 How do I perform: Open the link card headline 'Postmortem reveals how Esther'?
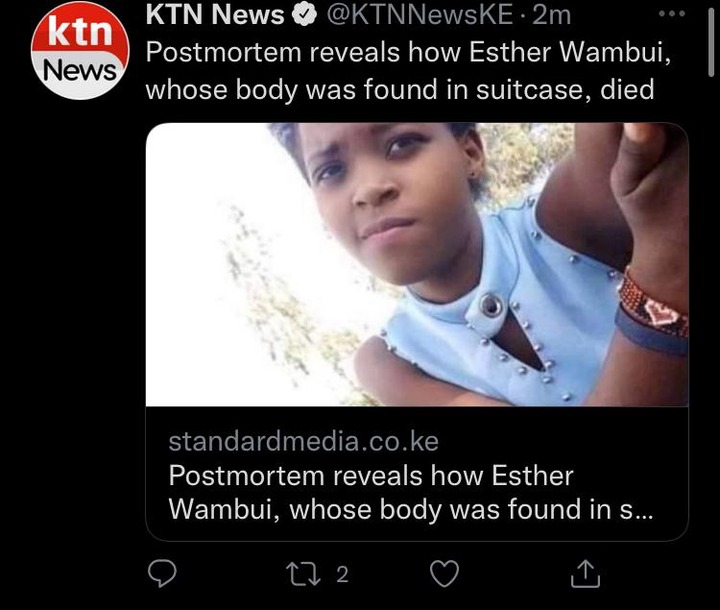[371, 475]
